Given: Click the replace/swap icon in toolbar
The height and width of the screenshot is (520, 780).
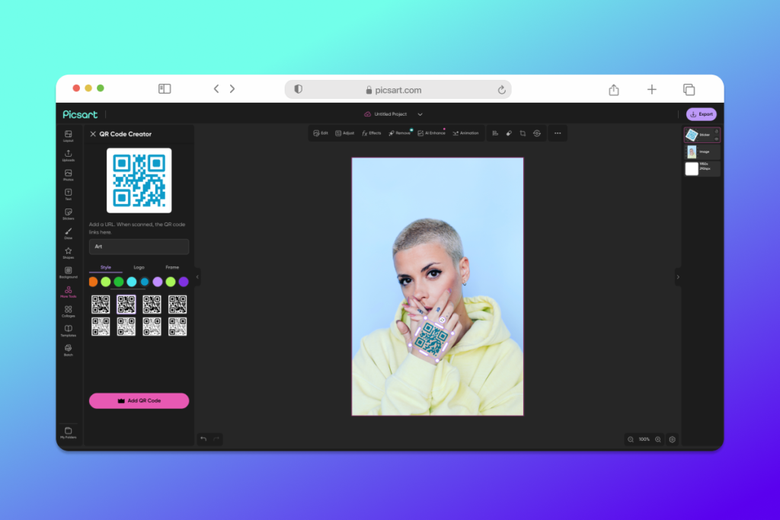Looking at the screenshot, I should (537, 133).
